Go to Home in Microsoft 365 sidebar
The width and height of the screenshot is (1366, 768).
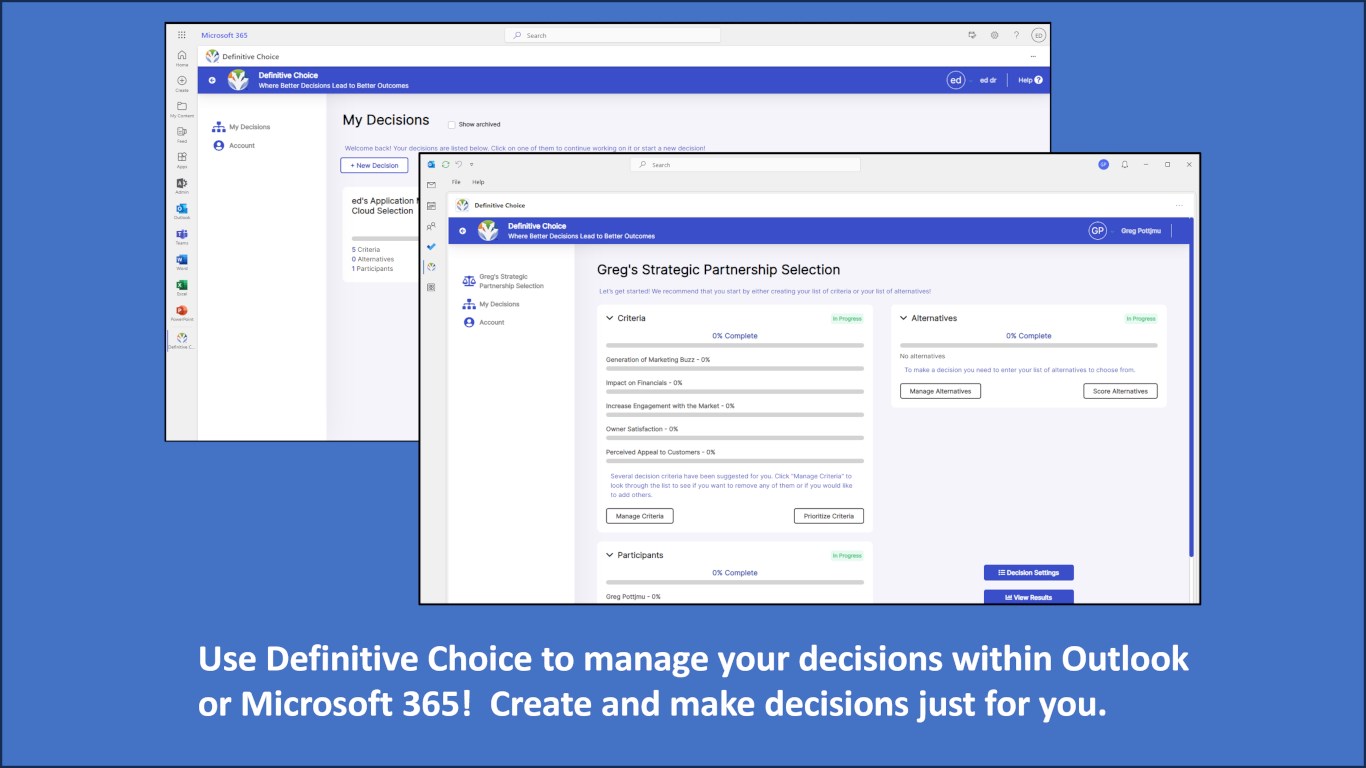(181, 58)
